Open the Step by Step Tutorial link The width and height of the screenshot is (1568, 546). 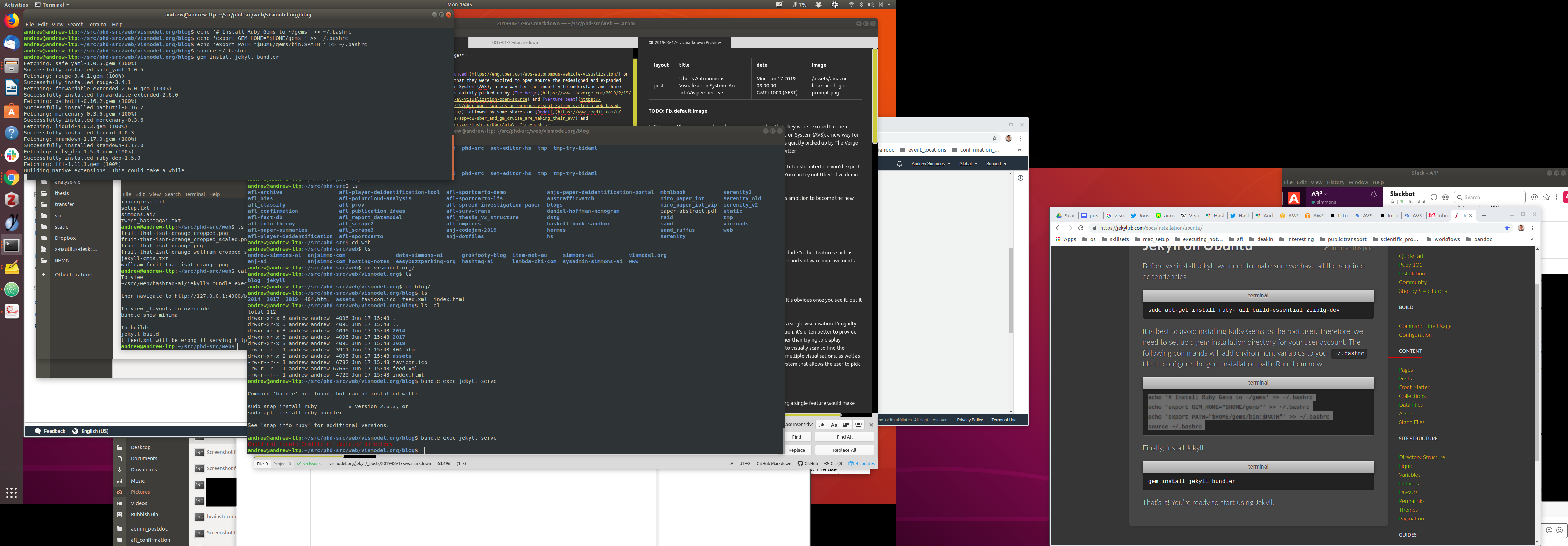coord(1423,291)
